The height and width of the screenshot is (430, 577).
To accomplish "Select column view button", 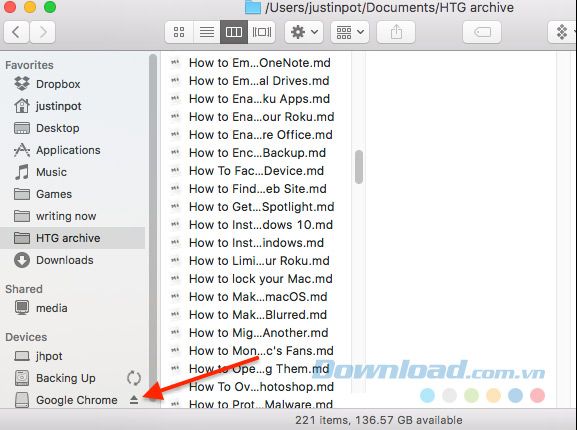I will (x=234, y=32).
